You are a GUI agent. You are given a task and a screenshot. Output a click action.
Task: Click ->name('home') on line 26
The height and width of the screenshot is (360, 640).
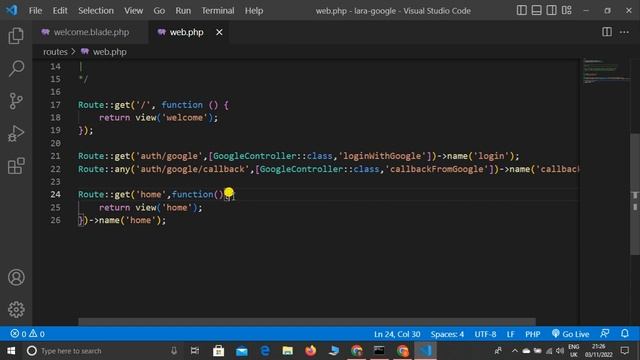pos(125,220)
